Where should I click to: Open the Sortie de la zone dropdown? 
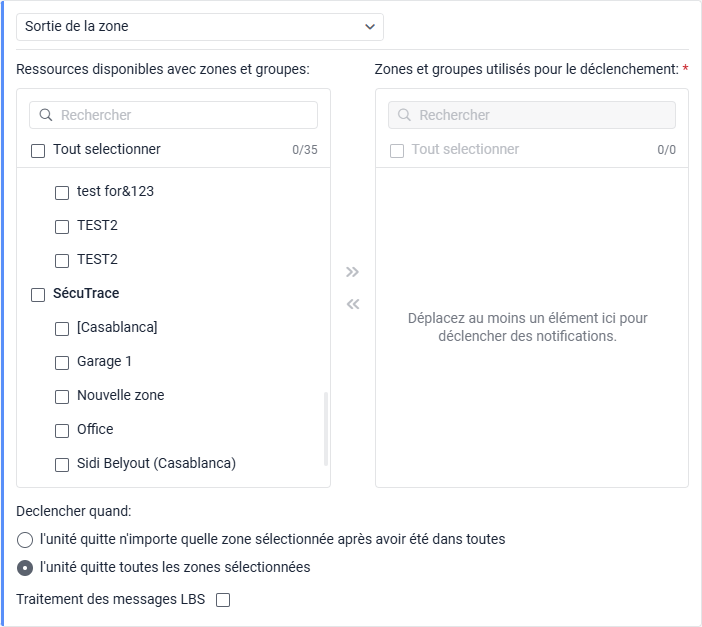point(200,26)
